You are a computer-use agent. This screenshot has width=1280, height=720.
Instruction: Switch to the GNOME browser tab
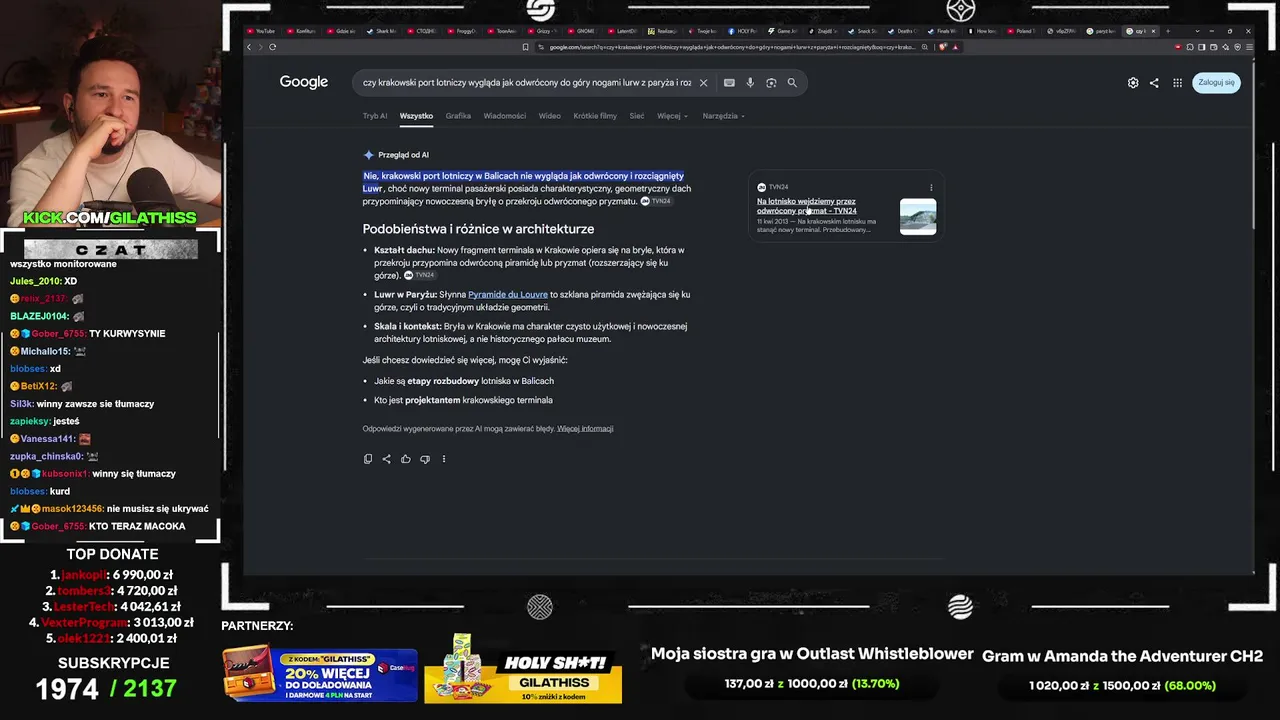[x=584, y=31]
